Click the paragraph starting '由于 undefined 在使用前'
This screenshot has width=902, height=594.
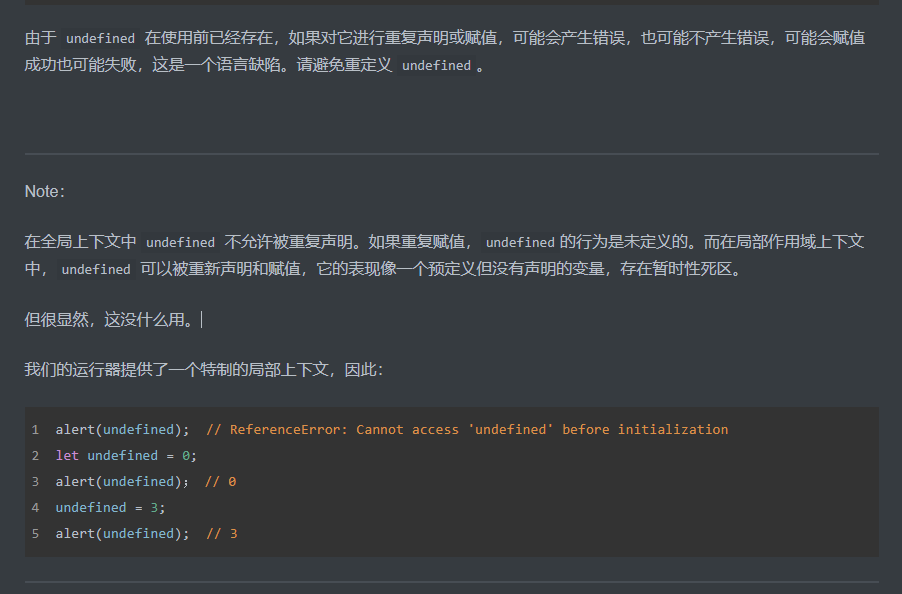[x=445, y=52]
